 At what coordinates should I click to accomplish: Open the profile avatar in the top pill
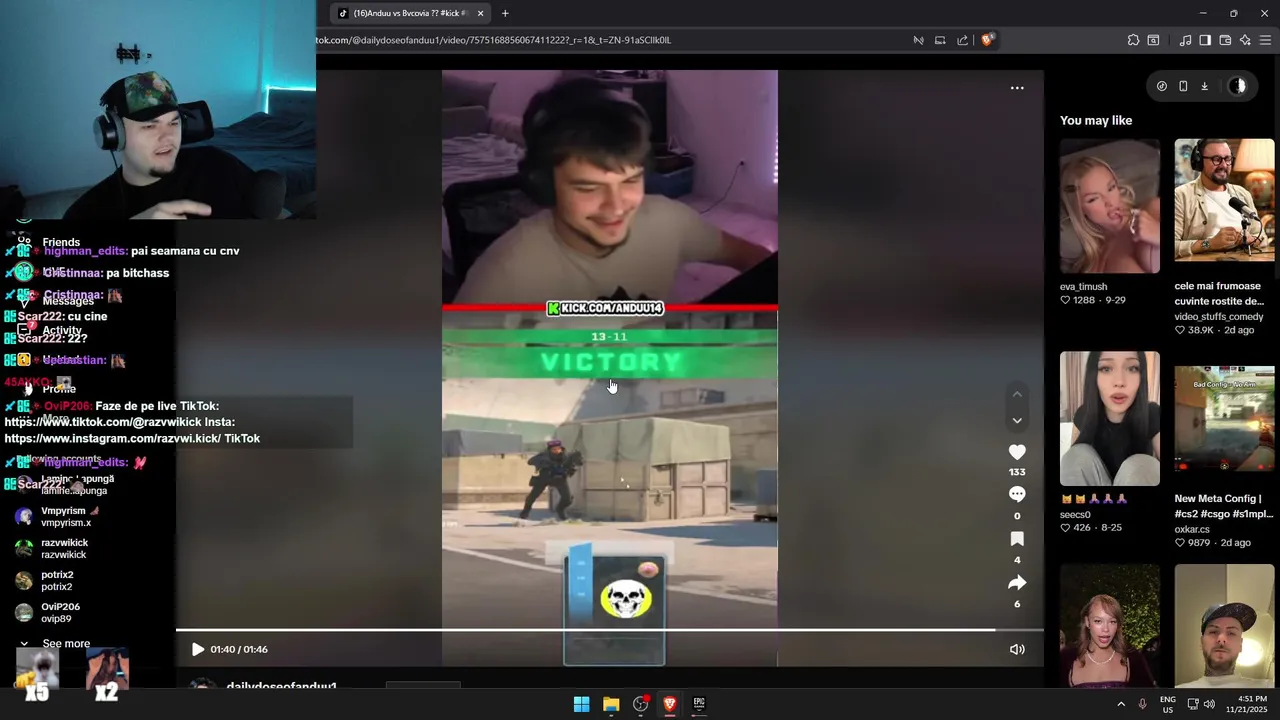click(1238, 86)
